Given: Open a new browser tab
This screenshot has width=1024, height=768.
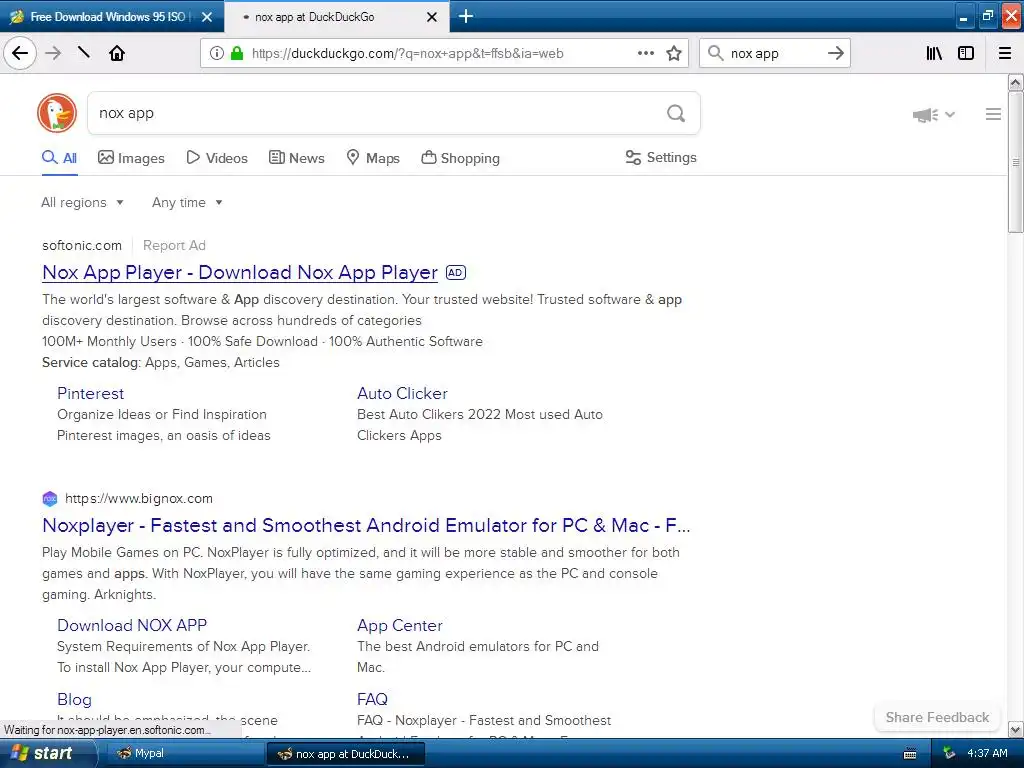Looking at the screenshot, I should 466,16.
